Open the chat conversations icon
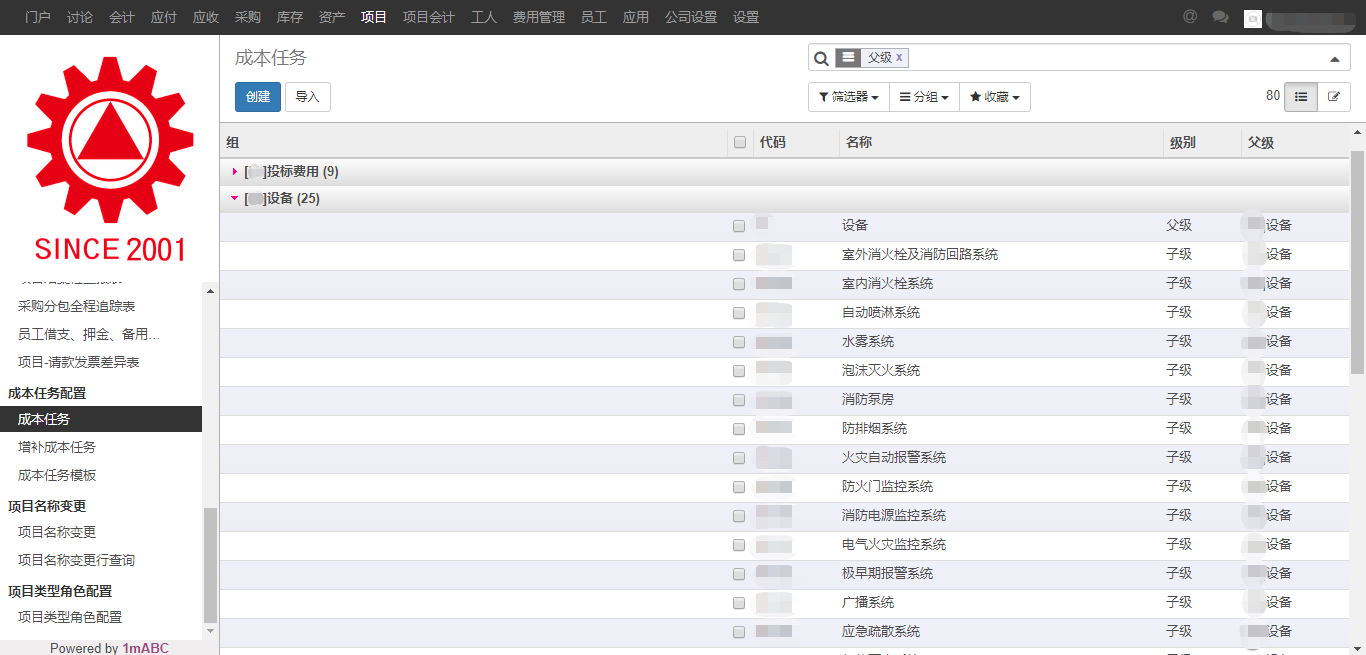The height and width of the screenshot is (655, 1366). tap(1220, 17)
